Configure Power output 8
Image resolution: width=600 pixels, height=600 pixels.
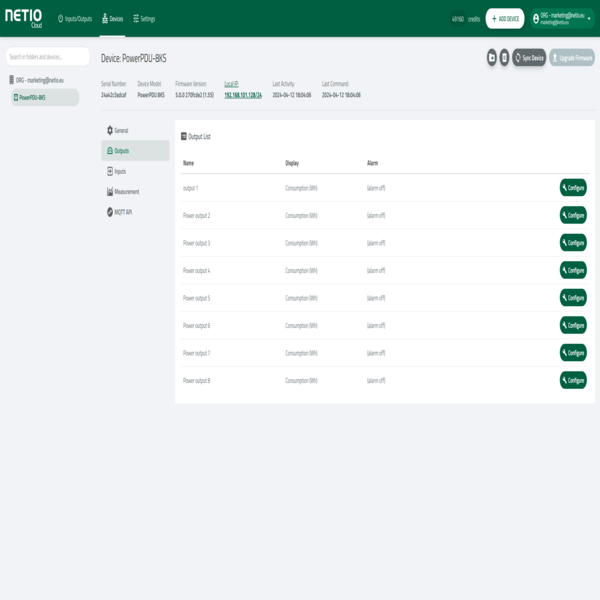tap(573, 380)
